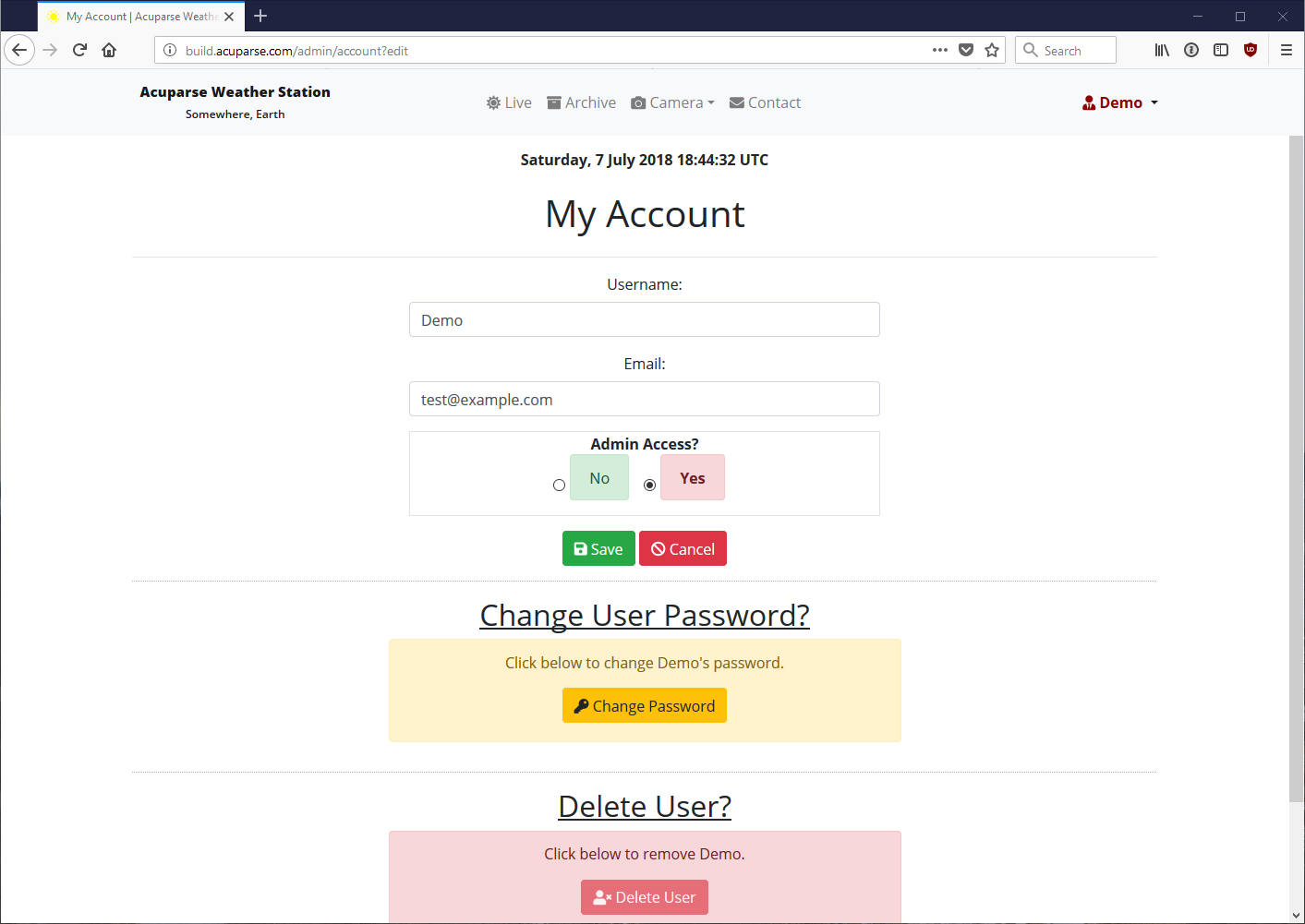
Task: Open the Library icon in toolbar
Action: point(1162,50)
